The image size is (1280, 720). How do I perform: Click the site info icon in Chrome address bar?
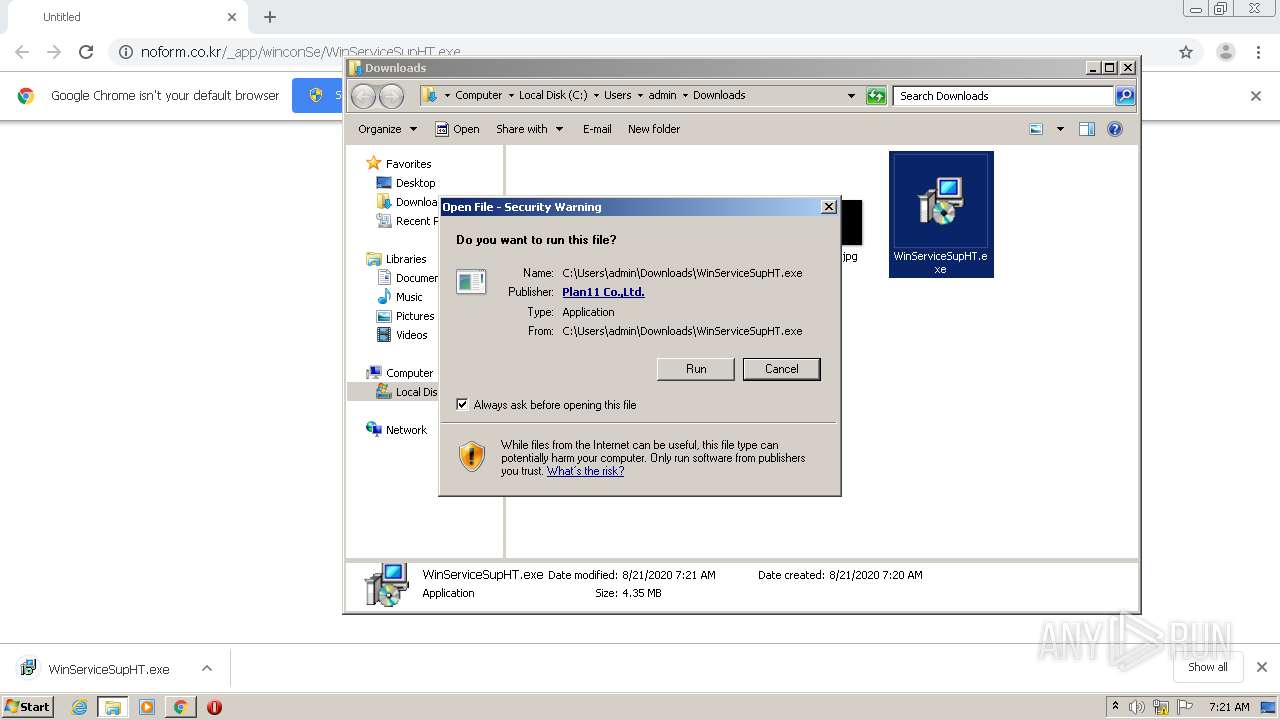coord(125,52)
